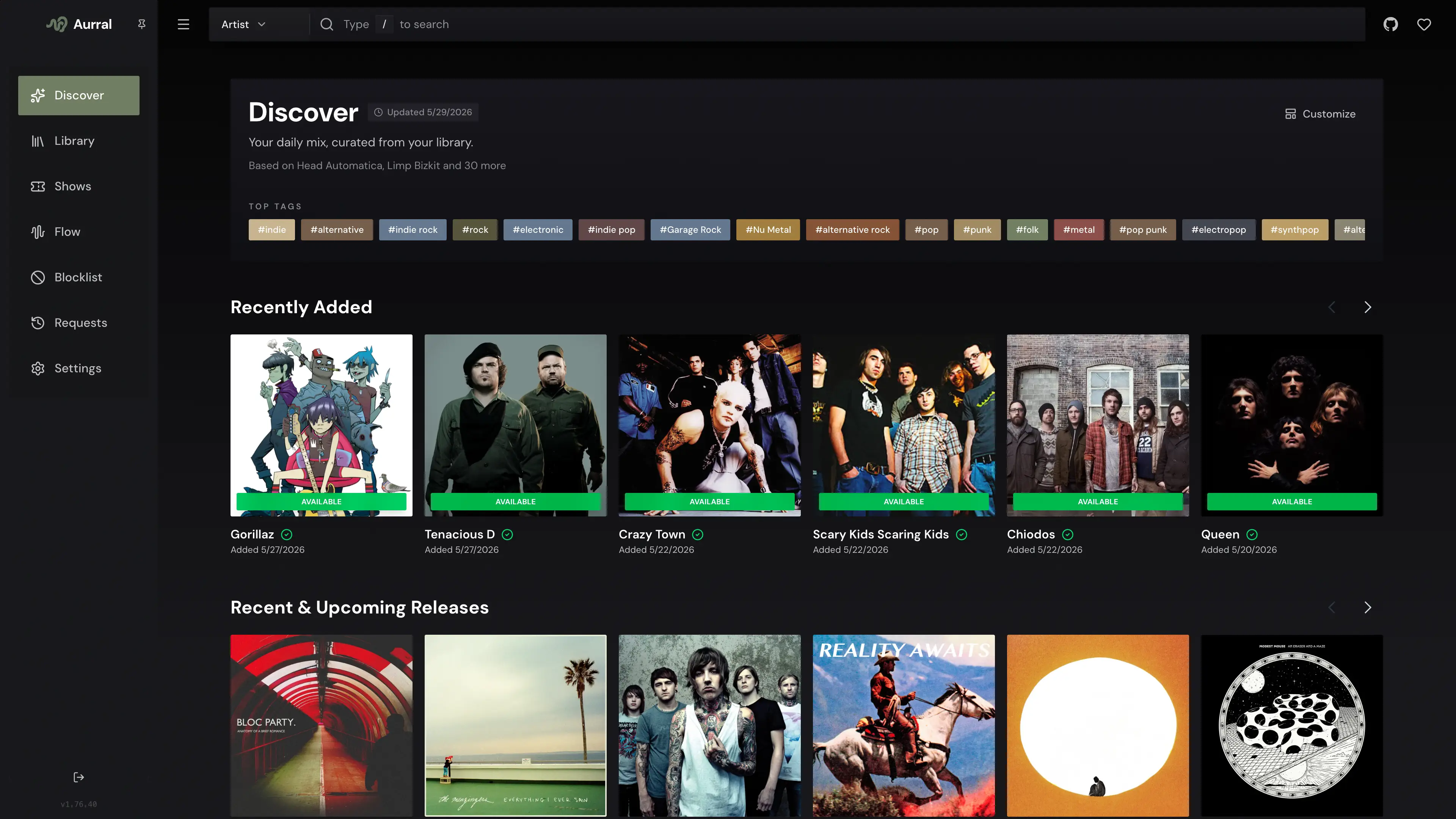Click the logout icon
The height and width of the screenshot is (819, 1456).
tap(78, 777)
